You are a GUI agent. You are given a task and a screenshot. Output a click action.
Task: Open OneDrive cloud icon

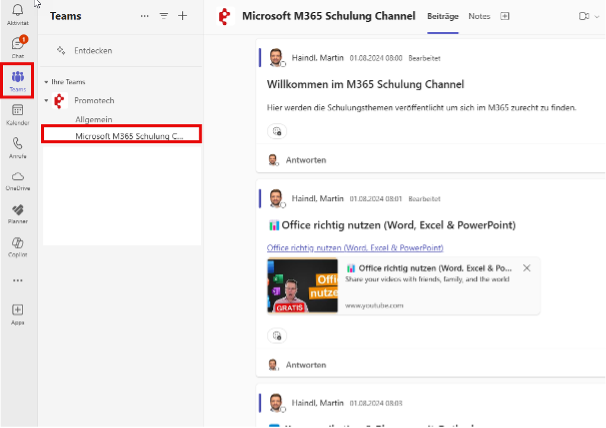coord(18,181)
